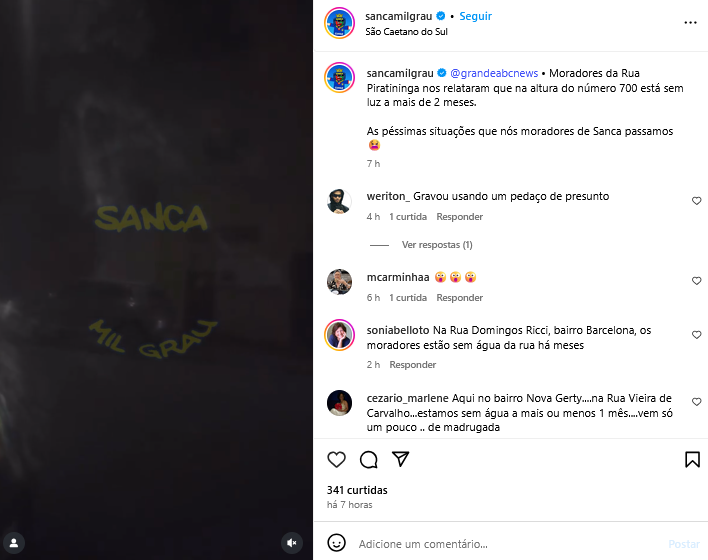Open three-dot more options menu
Viewport: 708px width, 560px height.
(x=690, y=23)
